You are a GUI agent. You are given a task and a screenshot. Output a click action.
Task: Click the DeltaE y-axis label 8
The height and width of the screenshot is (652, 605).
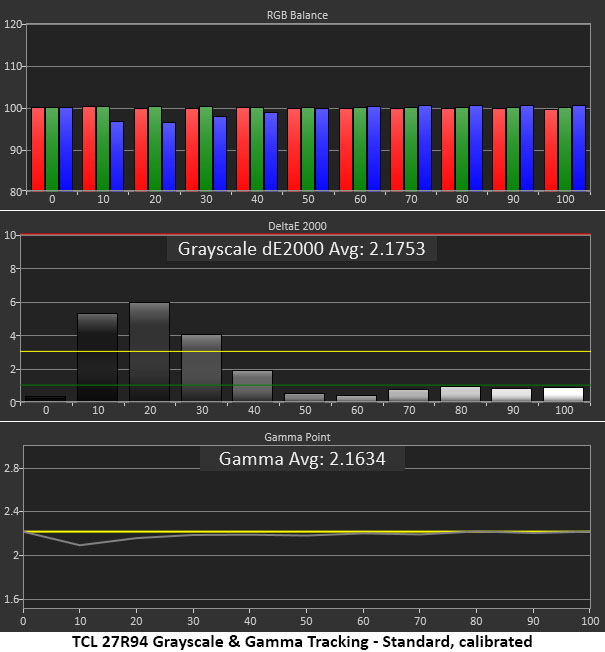tap(13, 269)
